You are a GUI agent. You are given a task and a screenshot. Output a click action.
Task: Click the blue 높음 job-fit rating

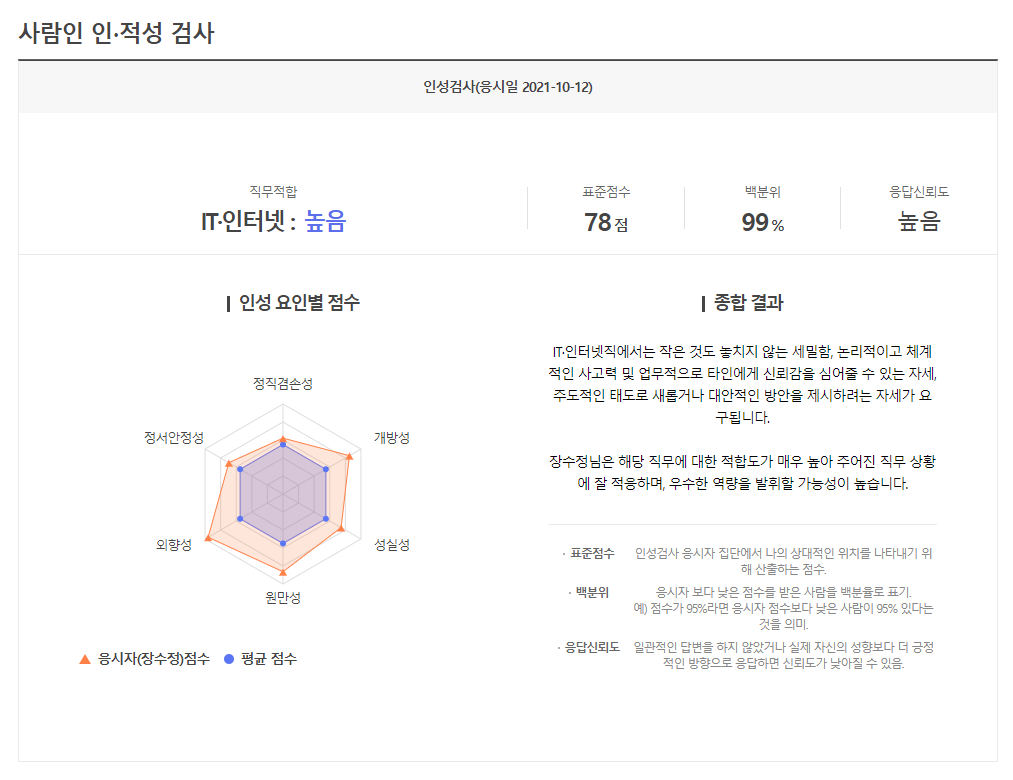[x=325, y=221]
